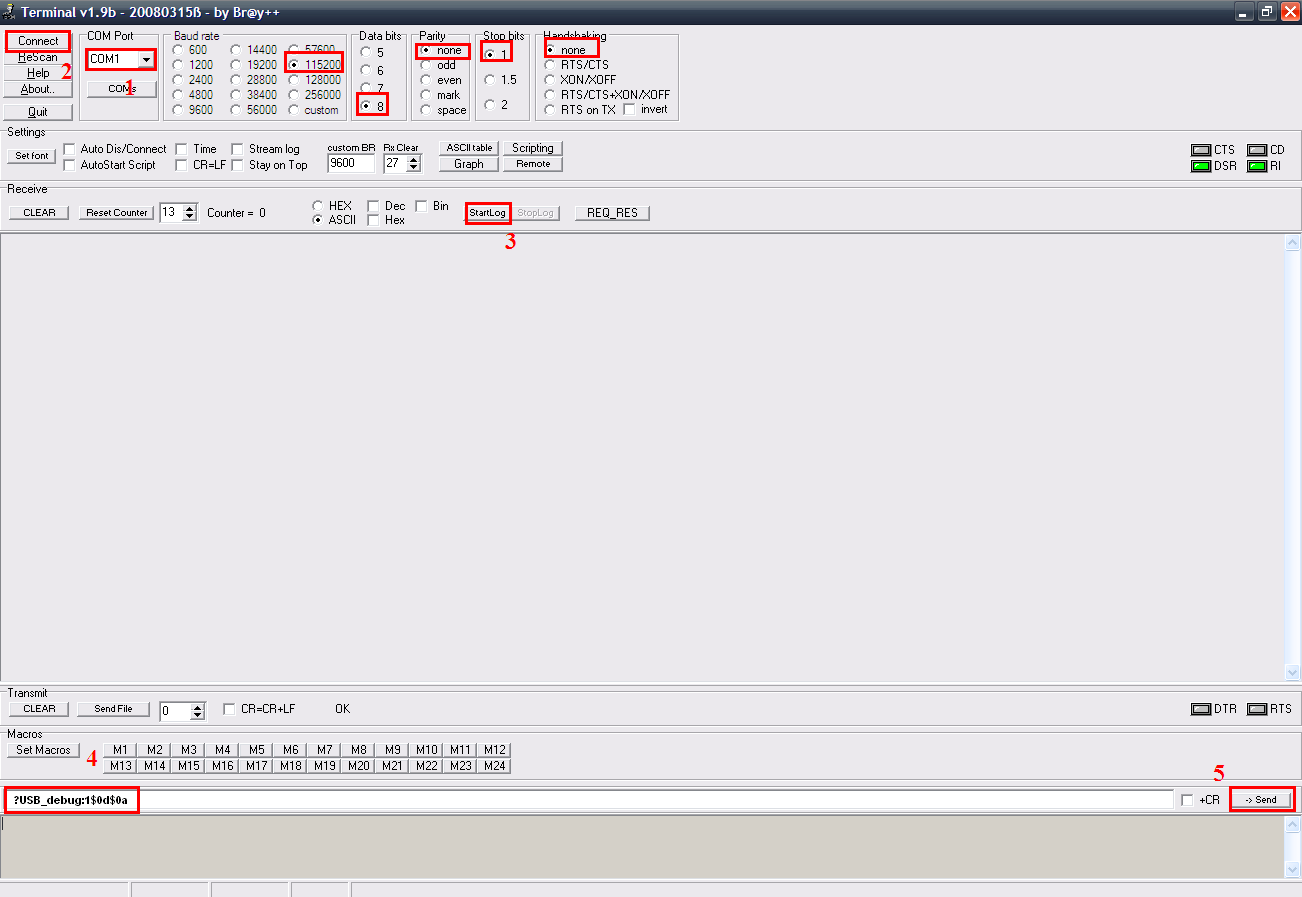Toggle the CR=LF checkbox
Image resolution: width=1302 pixels, height=897 pixels.
click(x=182, y=165)
